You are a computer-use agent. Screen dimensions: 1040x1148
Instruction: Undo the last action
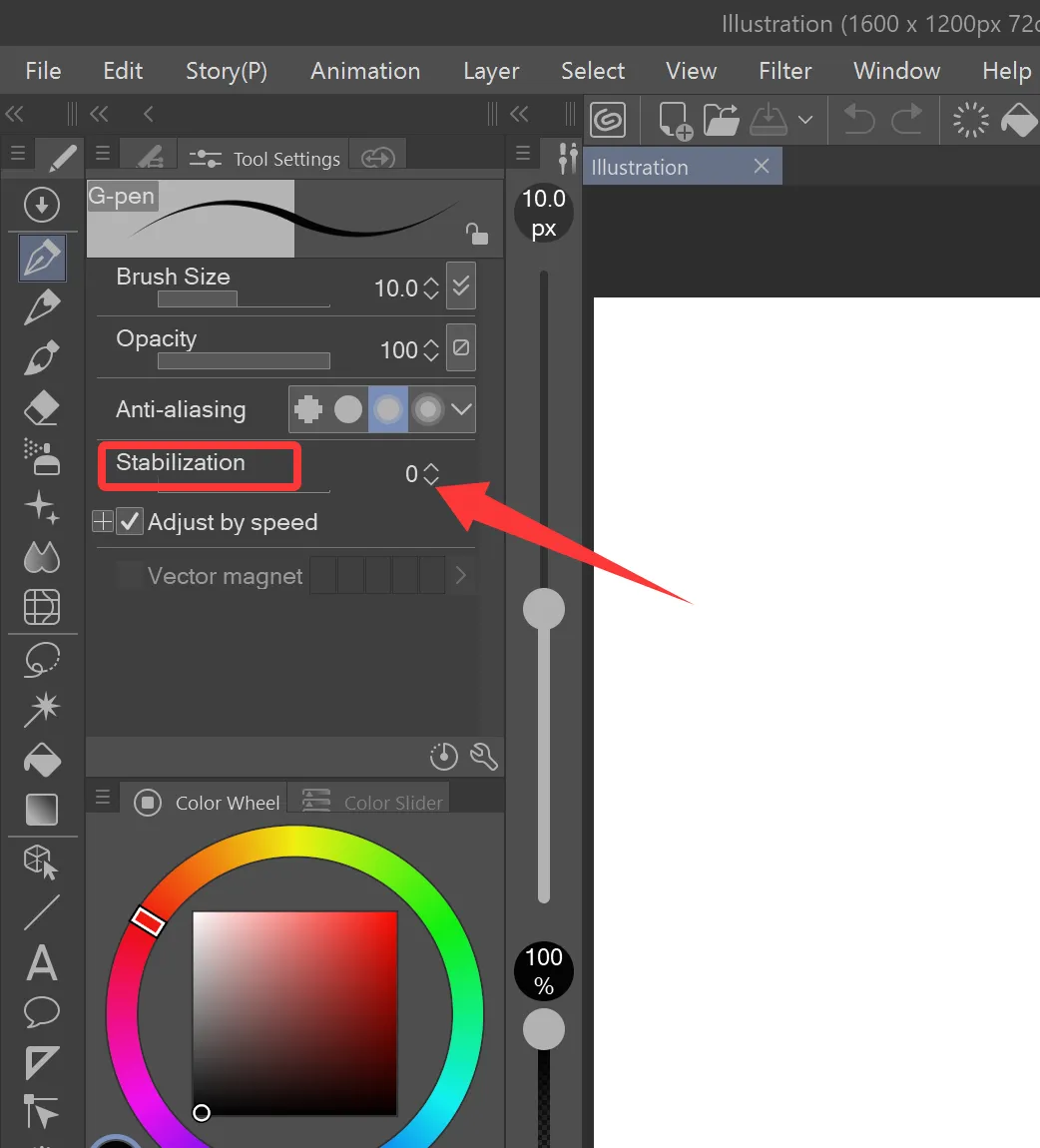pos(859,120)
